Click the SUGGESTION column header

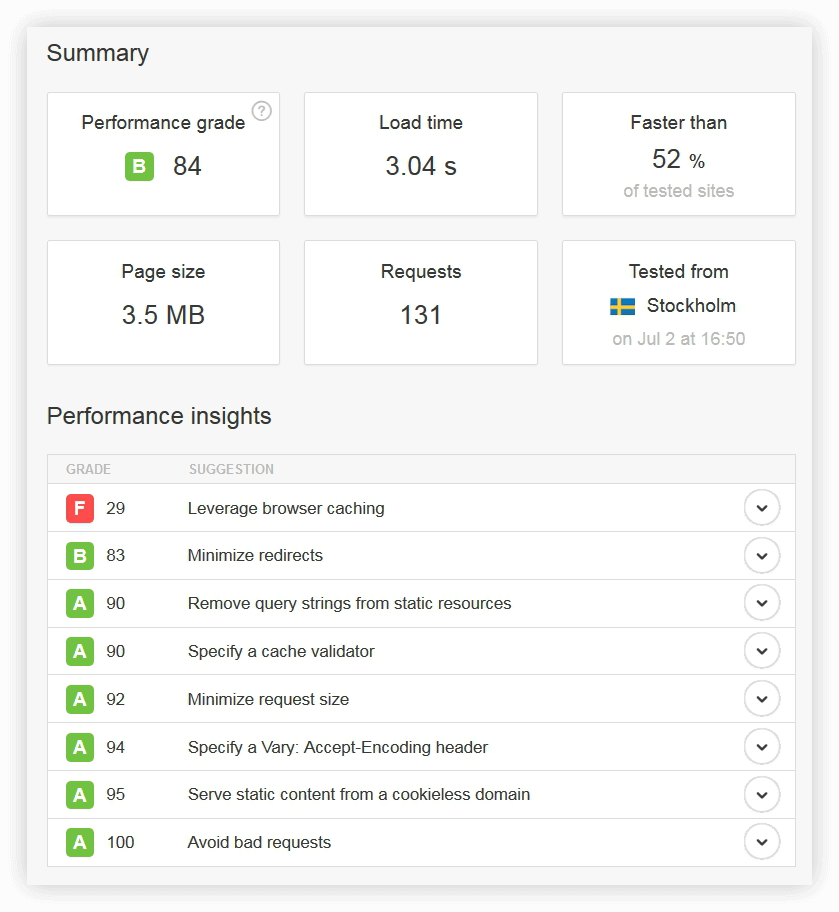[x=231, y=469]
